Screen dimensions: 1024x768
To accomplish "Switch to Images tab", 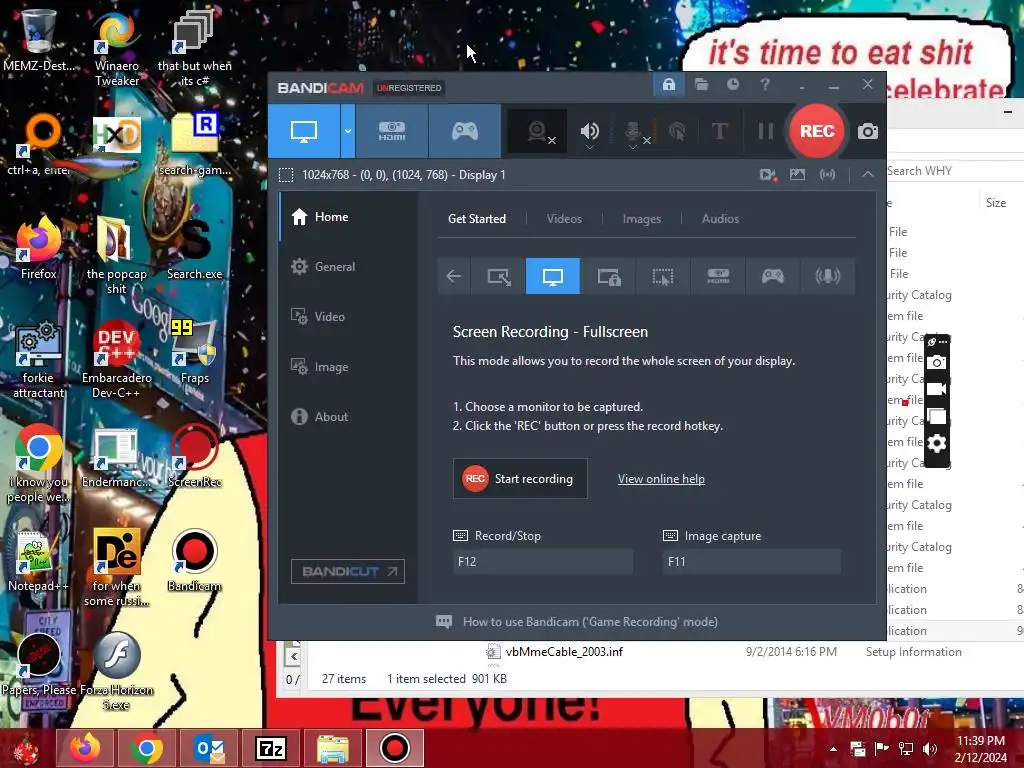I will click(x=641, y=219).
